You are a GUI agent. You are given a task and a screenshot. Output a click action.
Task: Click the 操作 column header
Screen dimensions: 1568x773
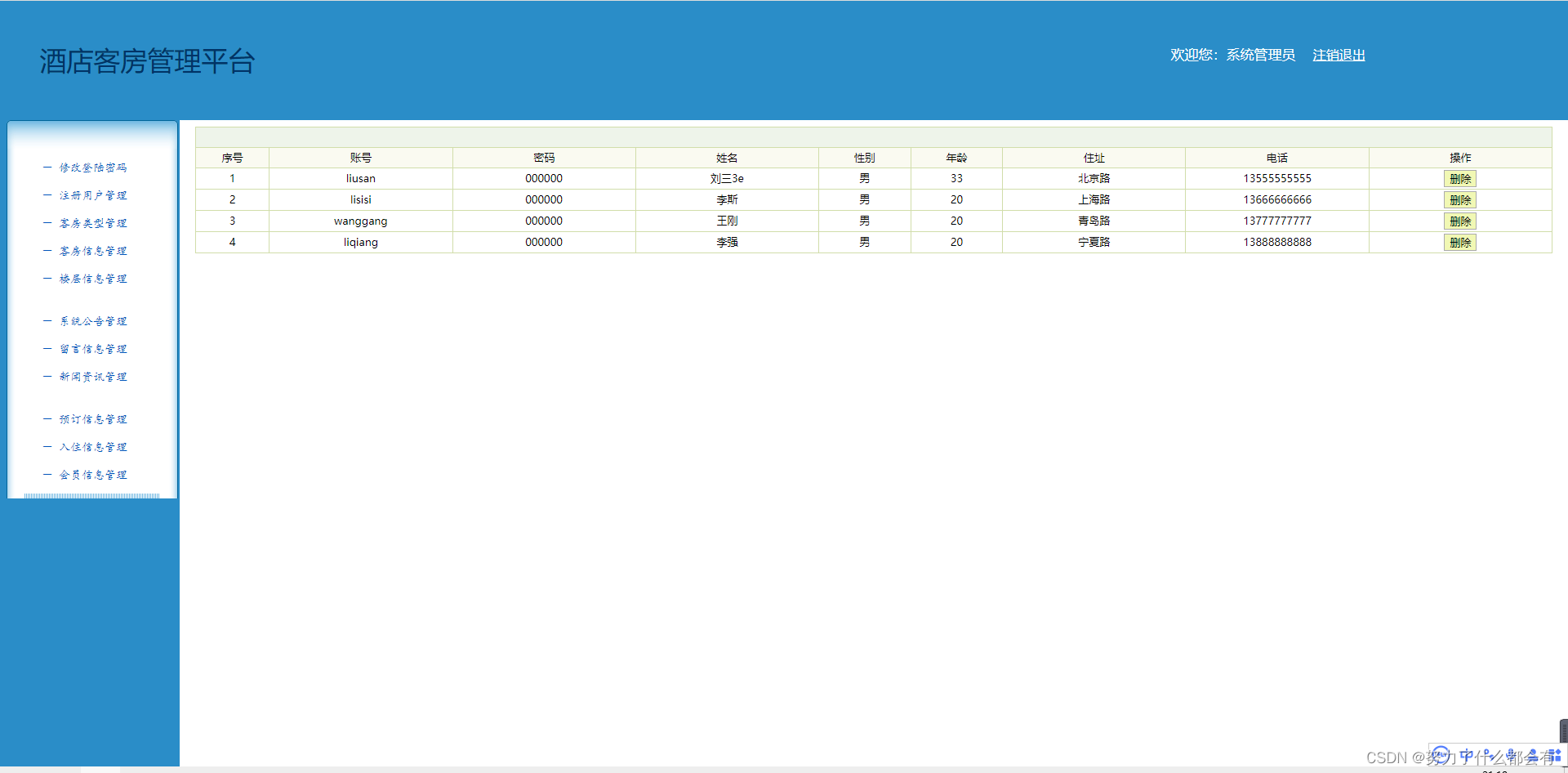1460,158
